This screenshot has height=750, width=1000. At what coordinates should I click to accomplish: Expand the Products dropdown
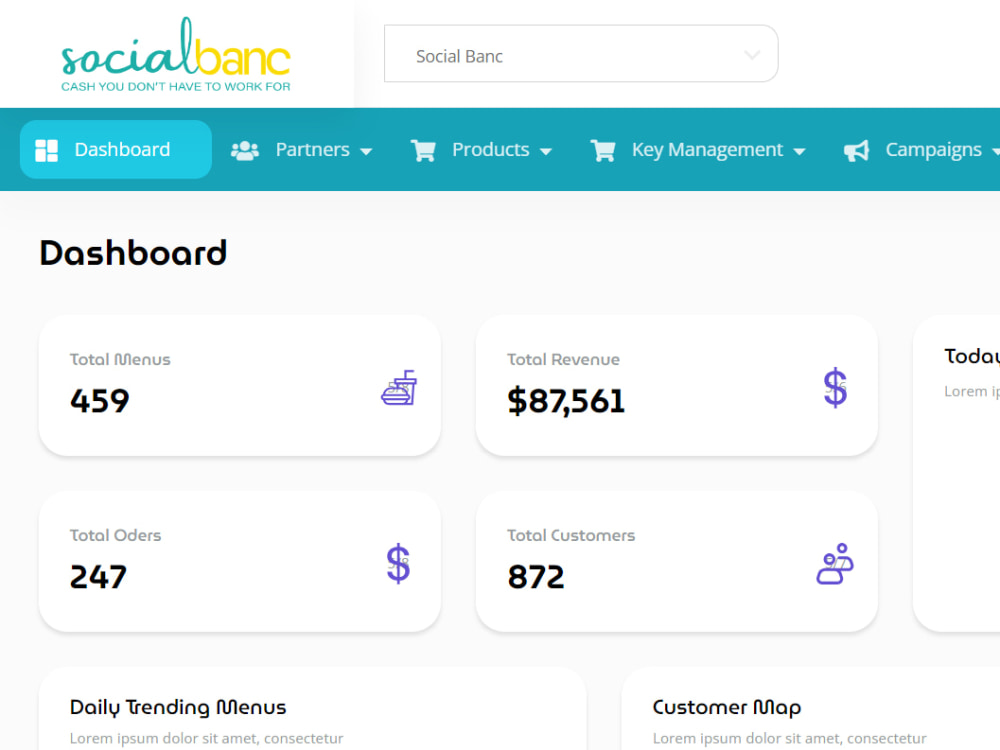pos(546,150)
